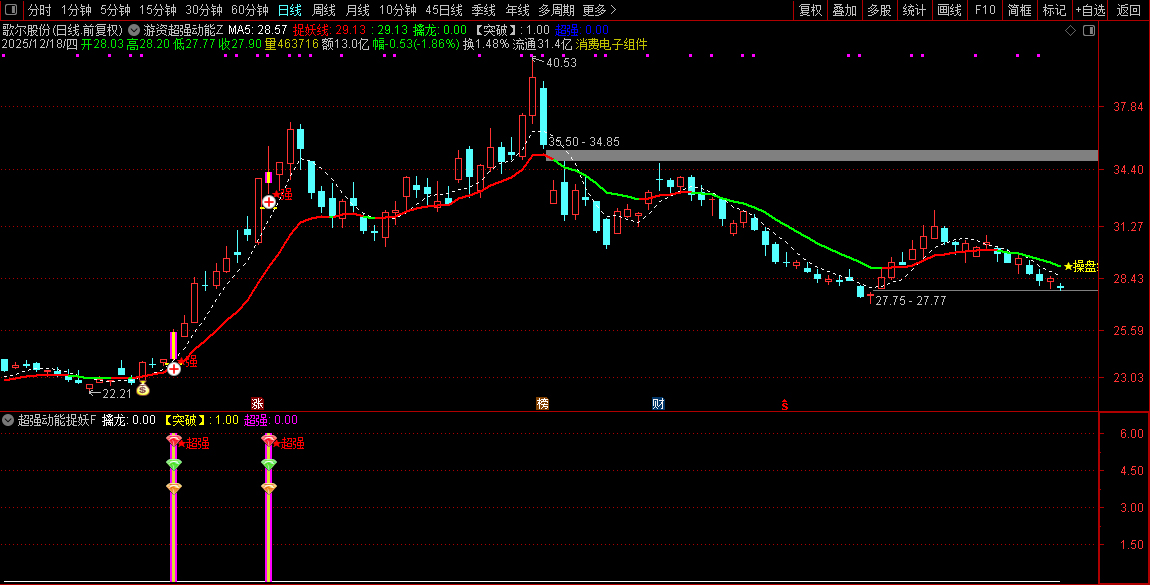Viewport: 1150px width, 585px height.
Task: Click the red plus signal near 34.40 level
Action: [x=269, y=202]
